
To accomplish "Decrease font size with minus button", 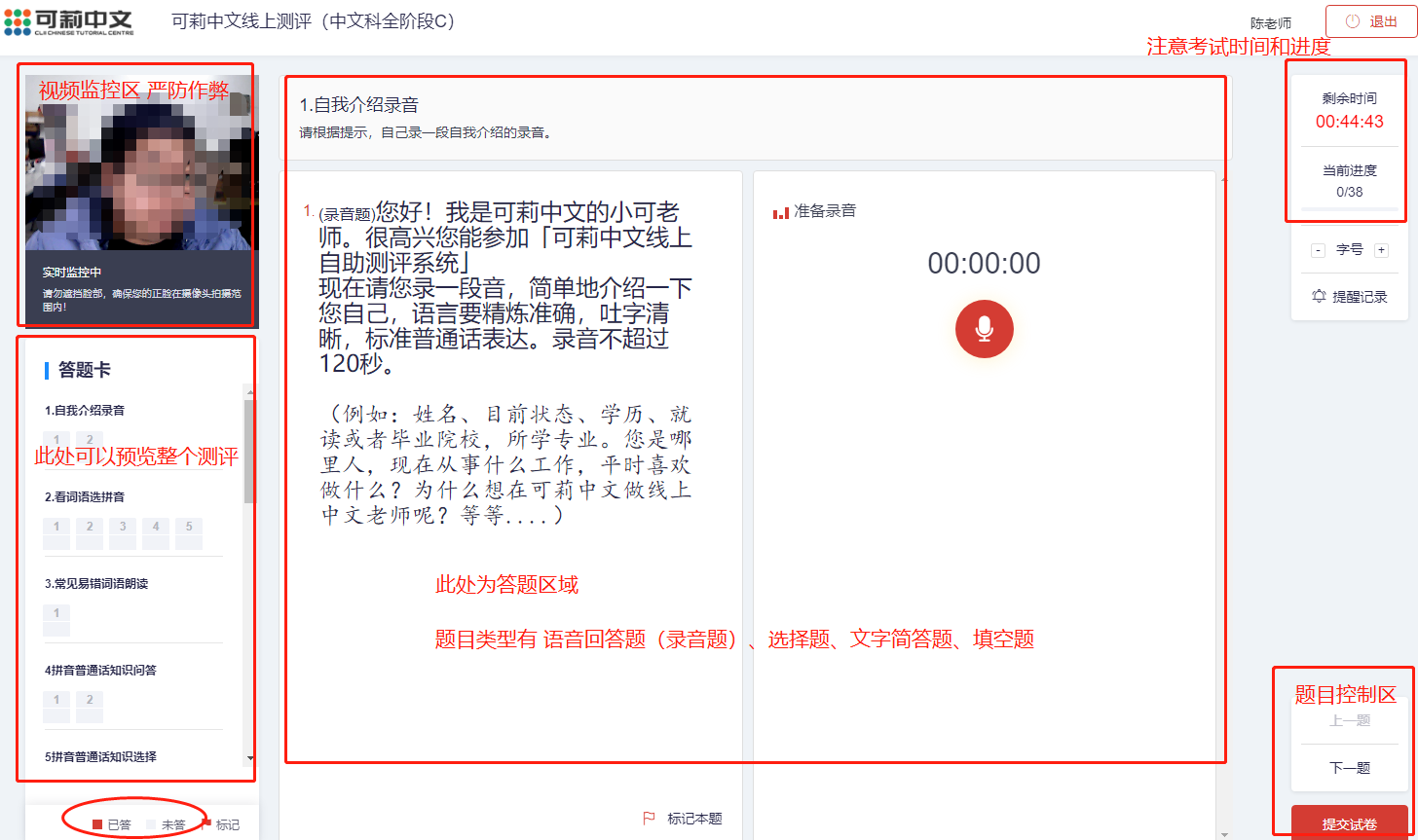I will coord(1318,250).
